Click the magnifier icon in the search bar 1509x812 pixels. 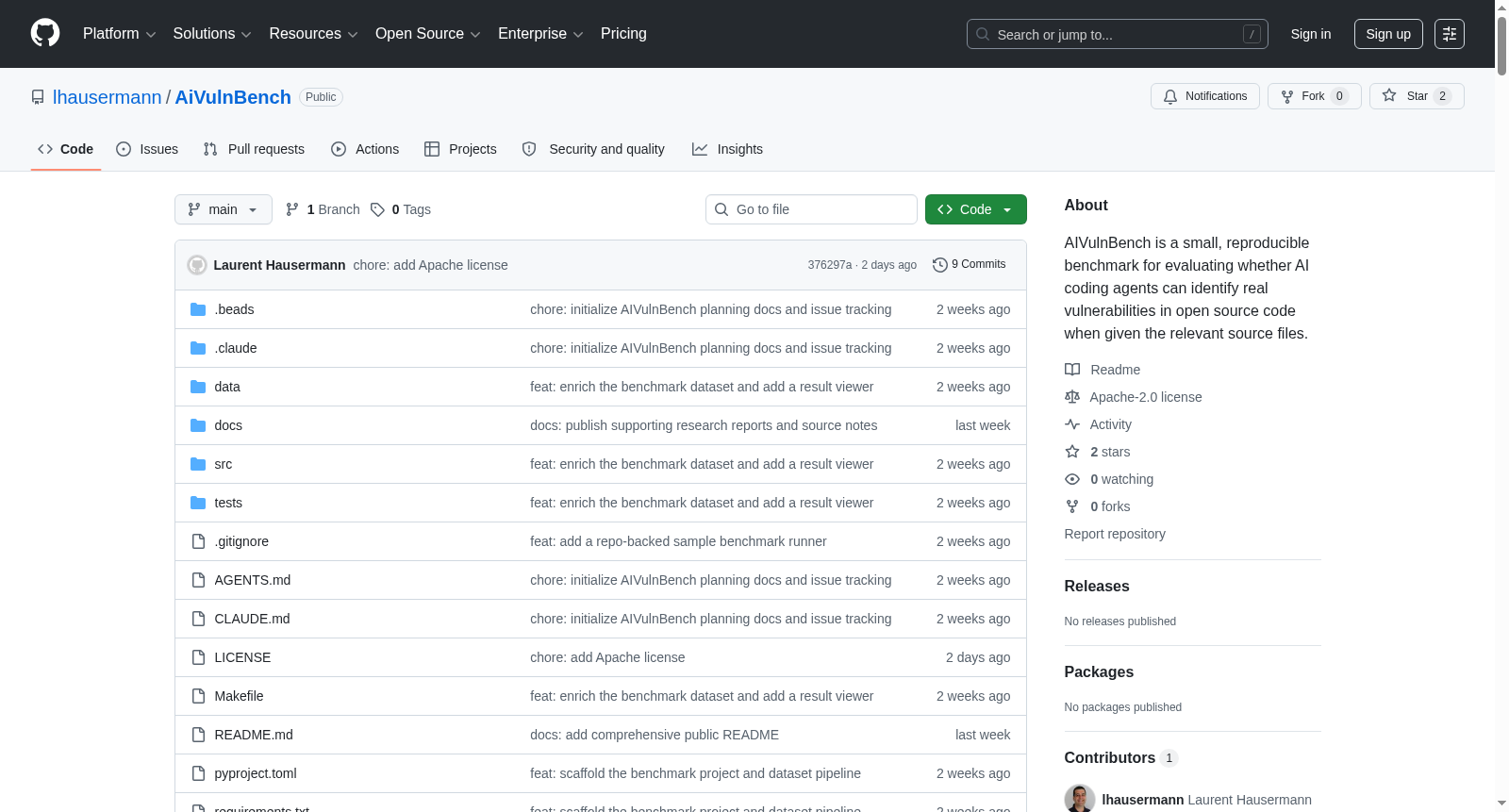[983, 34]
